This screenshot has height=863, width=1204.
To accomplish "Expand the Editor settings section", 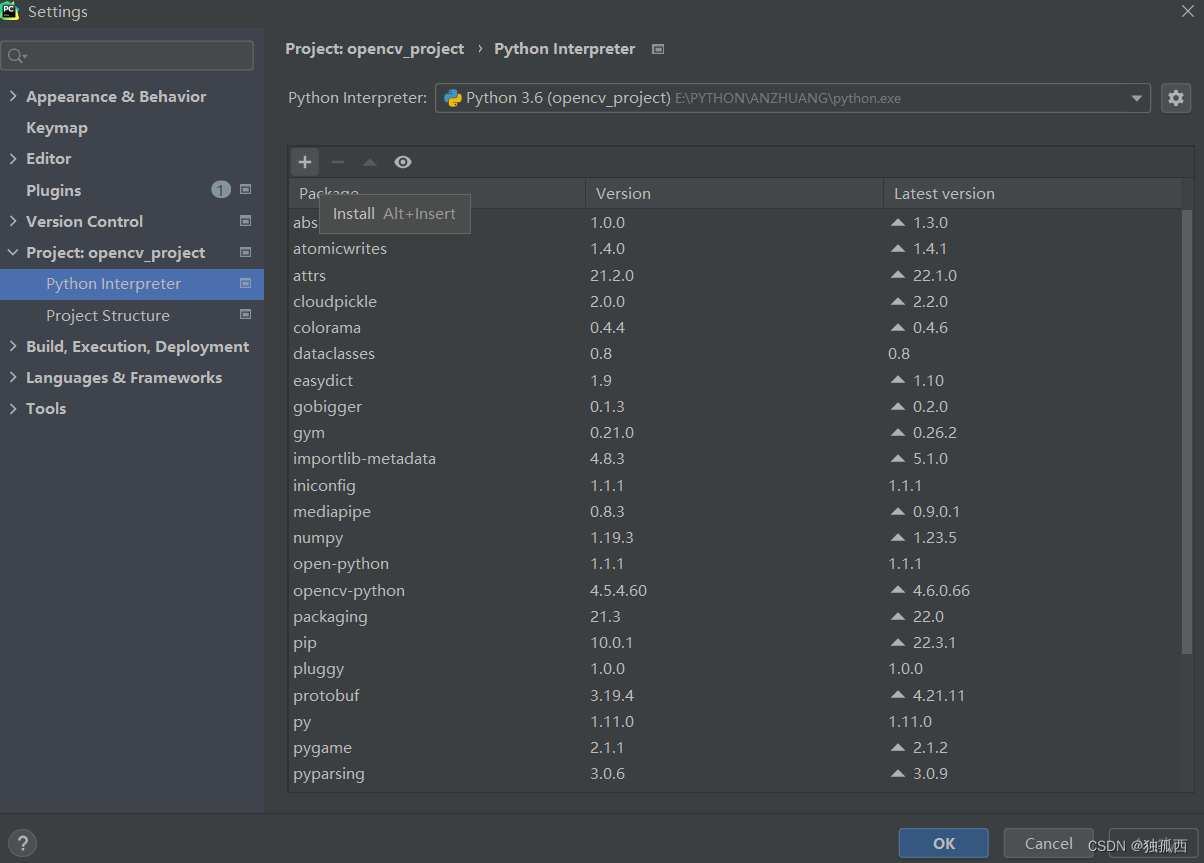I will (13, 159).
